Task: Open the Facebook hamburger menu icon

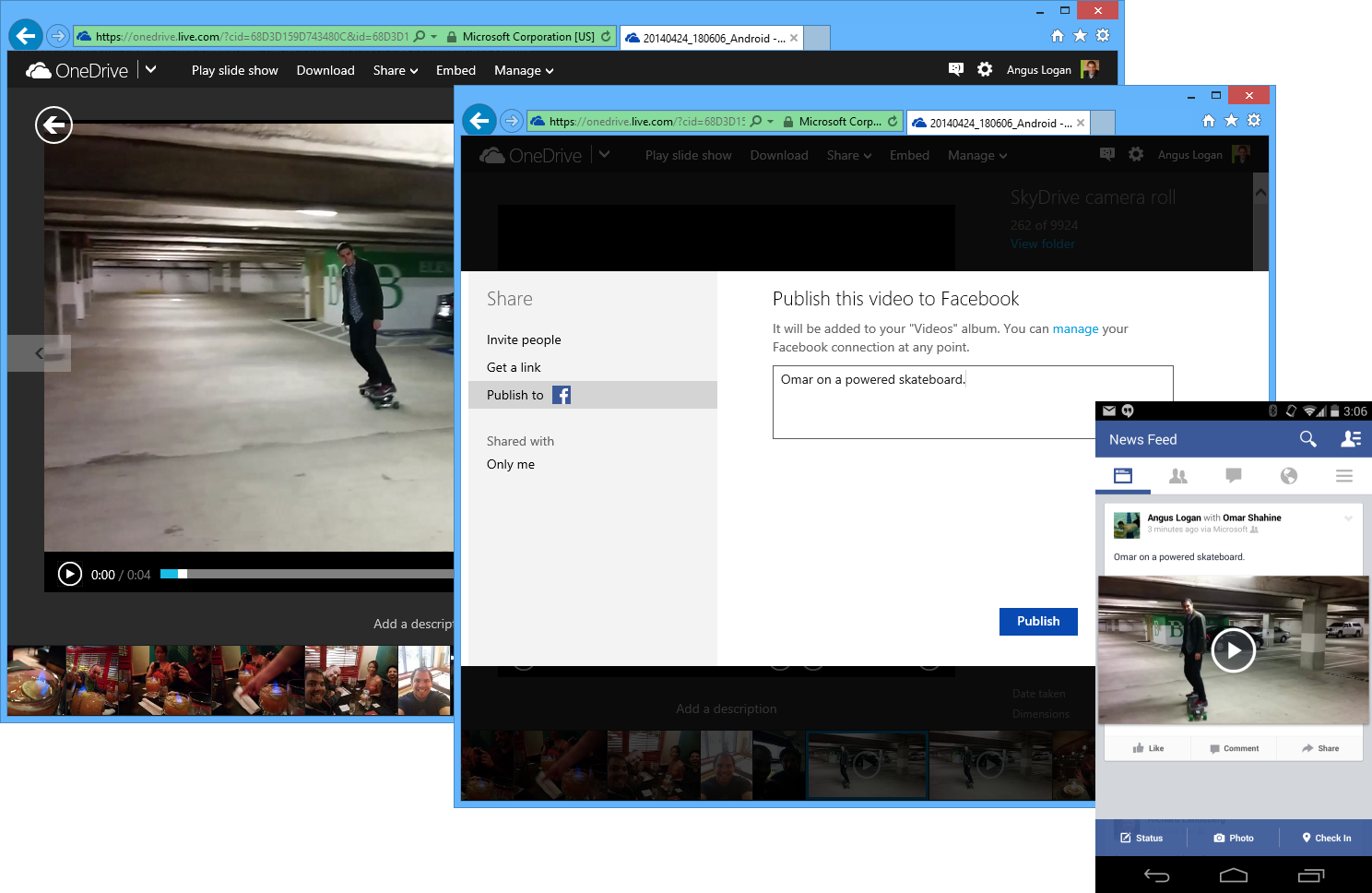Action: click(1343, 475)
